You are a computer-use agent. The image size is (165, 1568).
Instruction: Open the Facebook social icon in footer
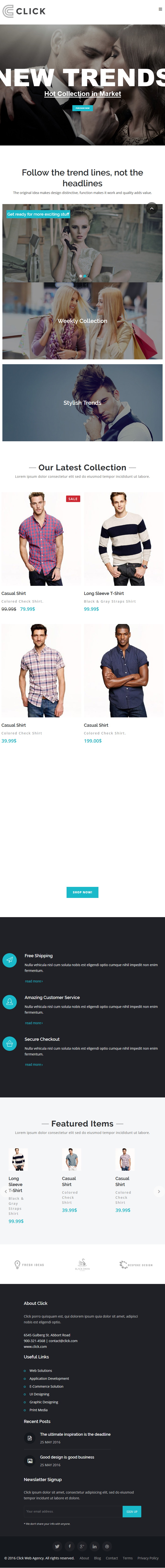click(x=70, y=1546)
